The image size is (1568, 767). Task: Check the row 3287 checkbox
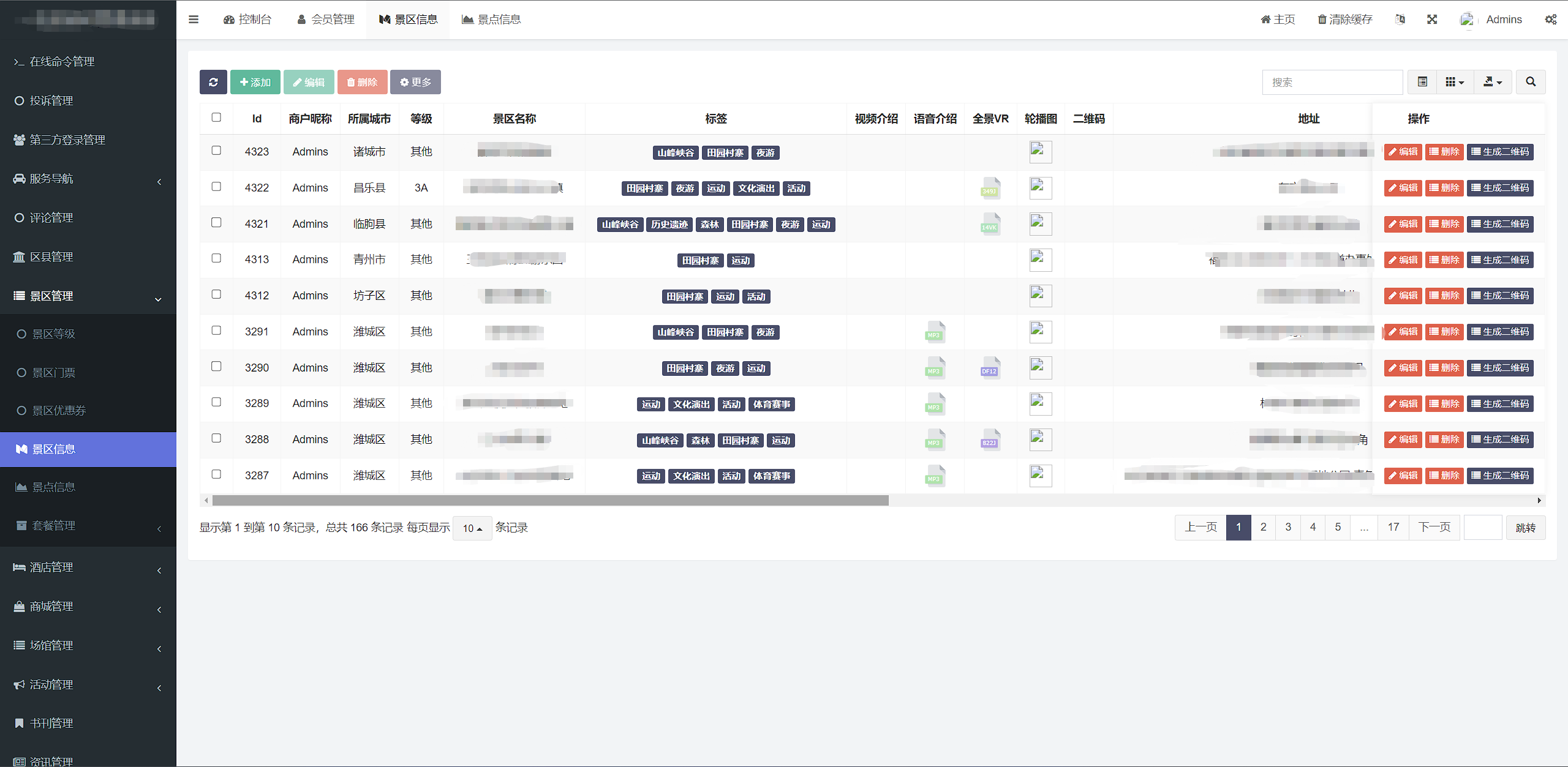coord(216,474)
